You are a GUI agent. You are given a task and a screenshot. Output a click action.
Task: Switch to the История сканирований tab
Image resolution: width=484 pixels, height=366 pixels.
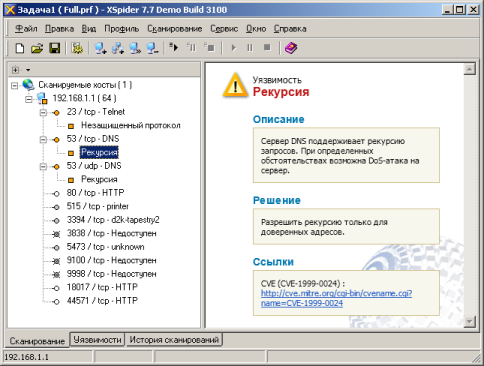[x=174, y=340]
